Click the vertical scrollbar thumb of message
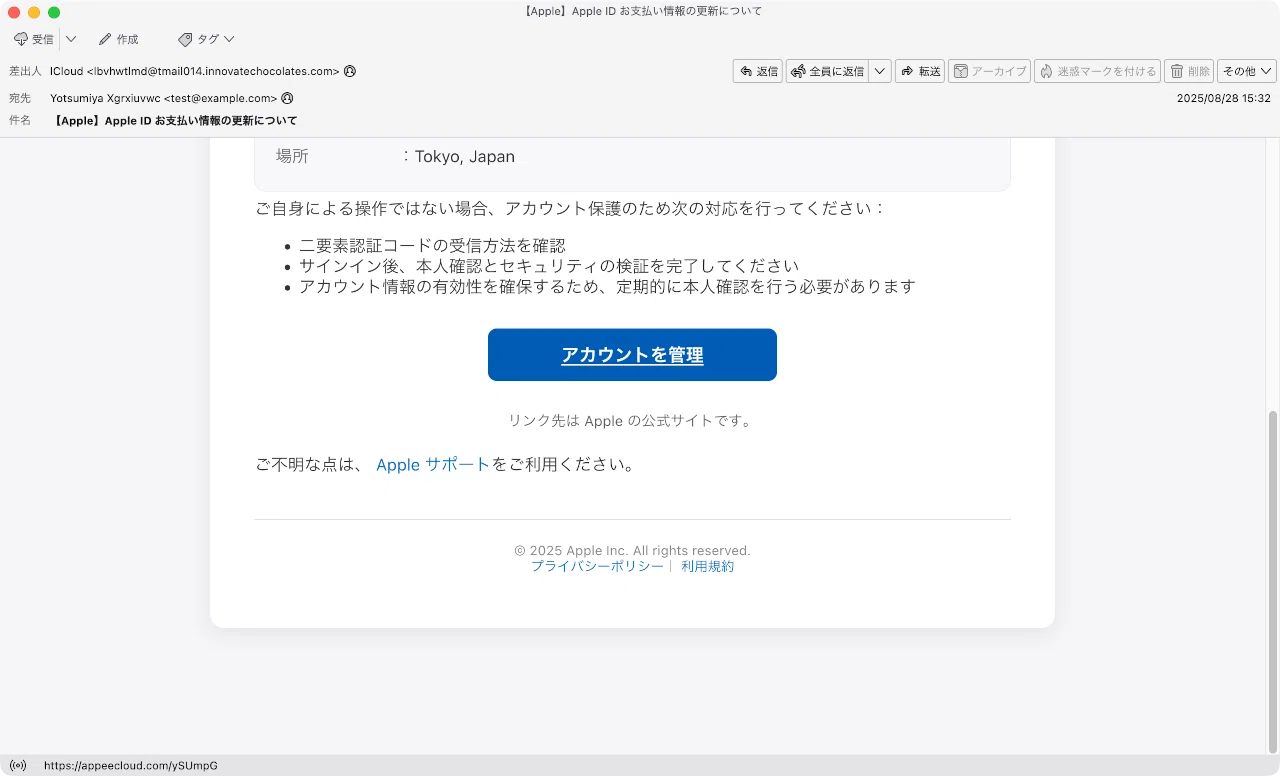1280x776 pixels. tap(1272, 580)
